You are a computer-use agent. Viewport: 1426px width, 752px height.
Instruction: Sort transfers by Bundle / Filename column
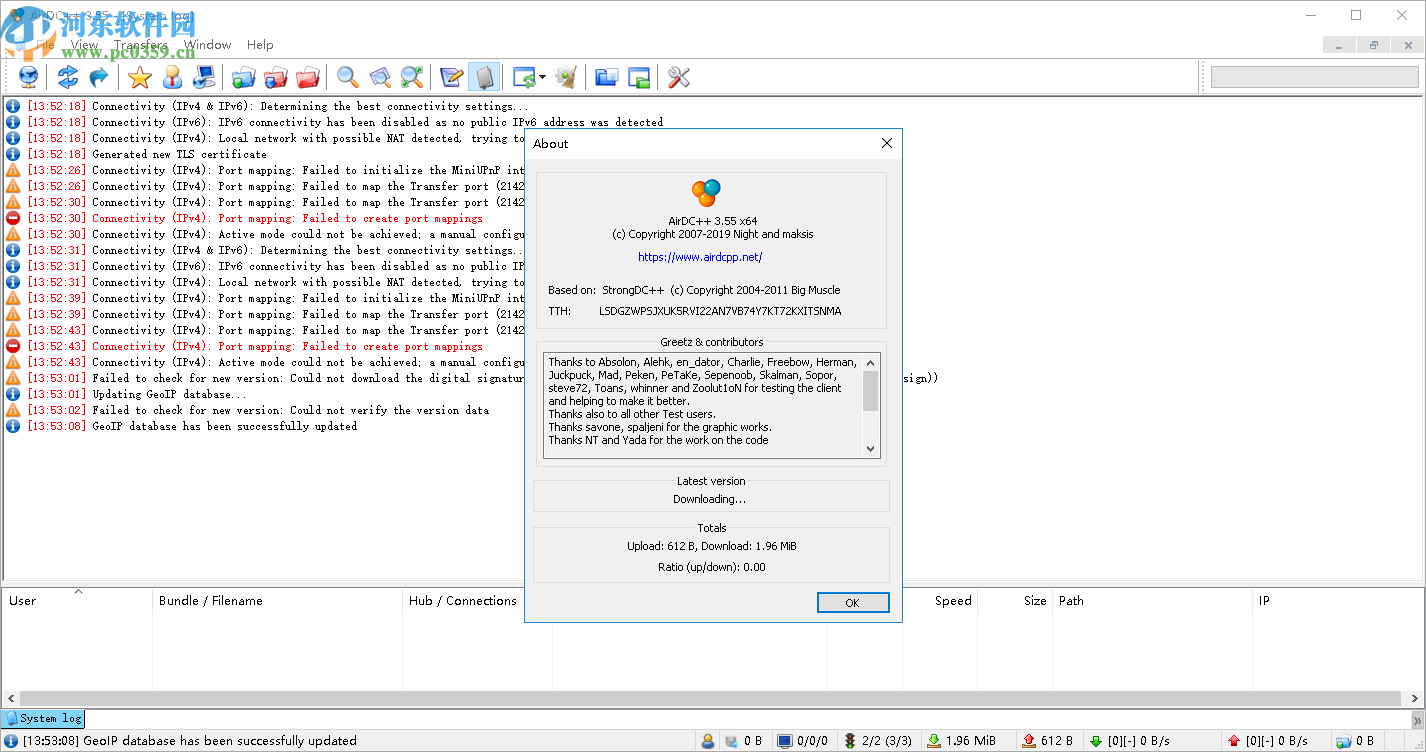point(277,601)
